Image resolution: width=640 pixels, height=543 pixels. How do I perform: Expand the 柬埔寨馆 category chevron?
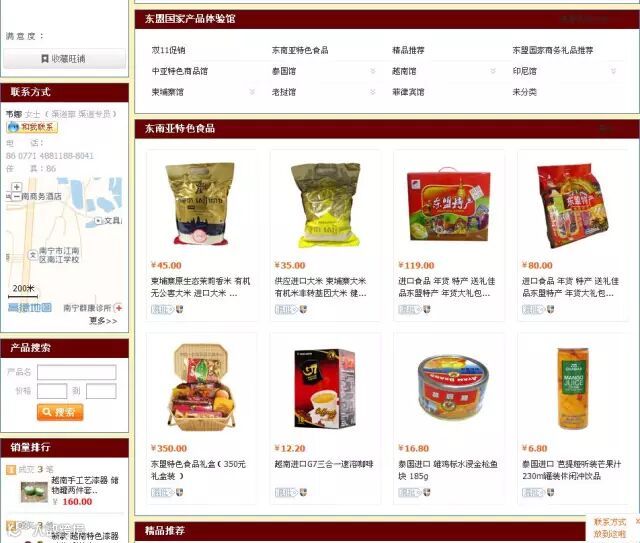click(x=252, y=92)
